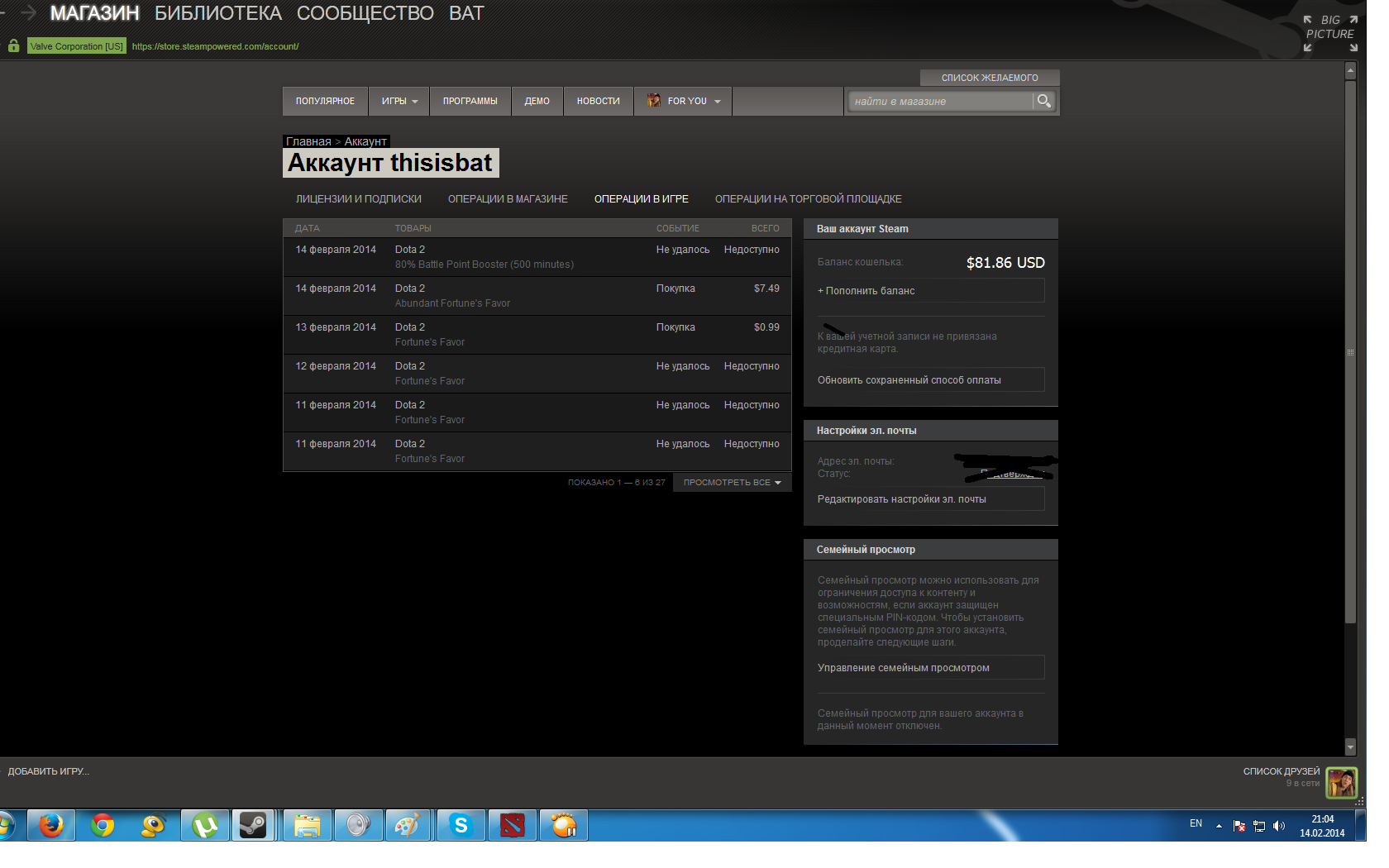
Task: Open ДЕМО store section
Action: coord(537,101)
